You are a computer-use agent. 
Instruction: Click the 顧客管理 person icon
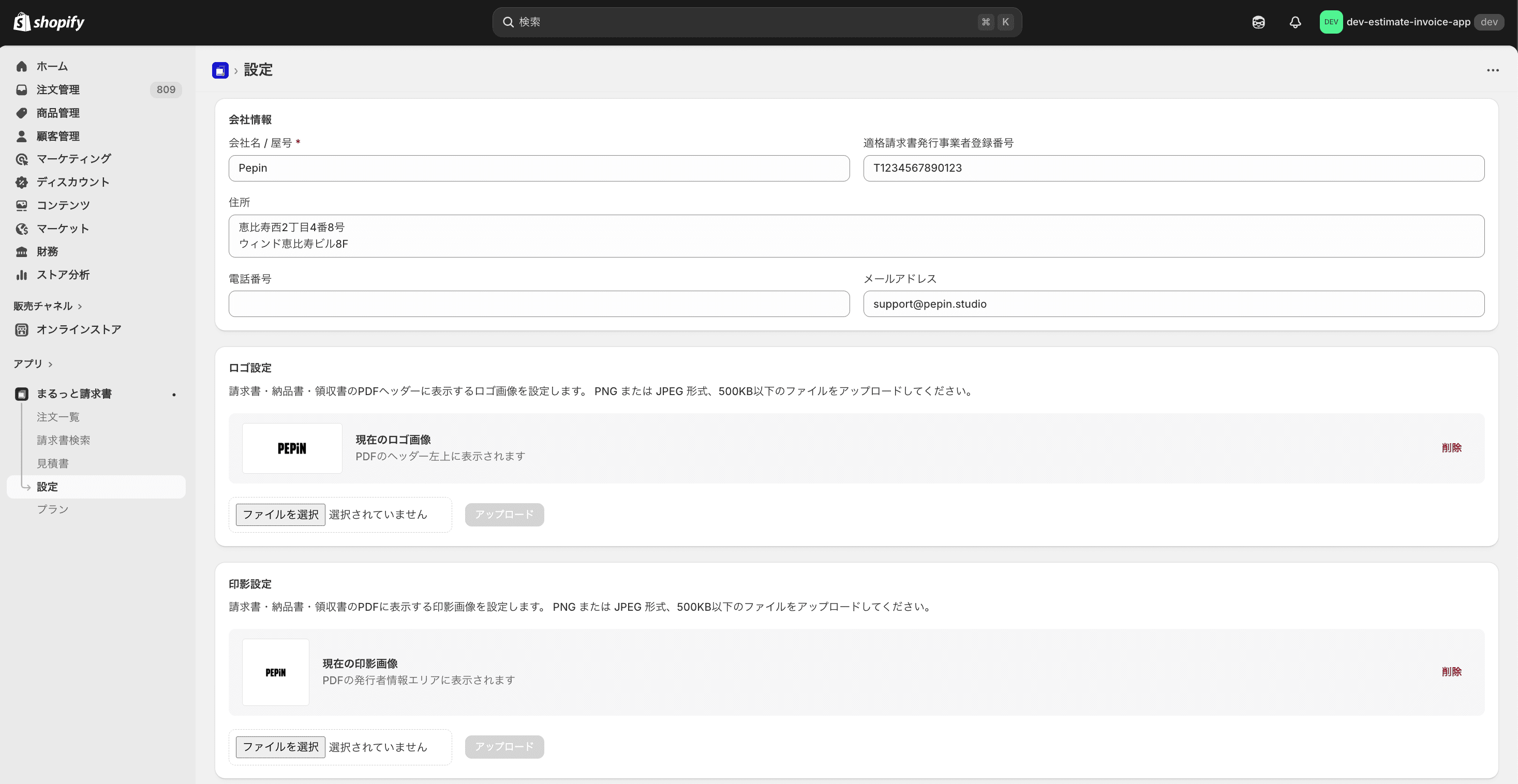(x=22, y=135)
